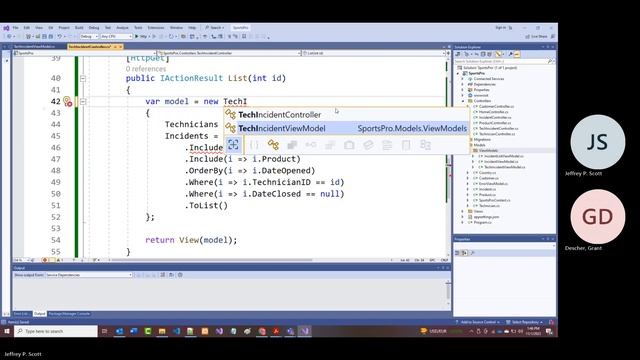This screenshot has width=640, height=360.
Task: Open TechIncidentController.cs in Solution Explorer
Action: pos(498,128)
